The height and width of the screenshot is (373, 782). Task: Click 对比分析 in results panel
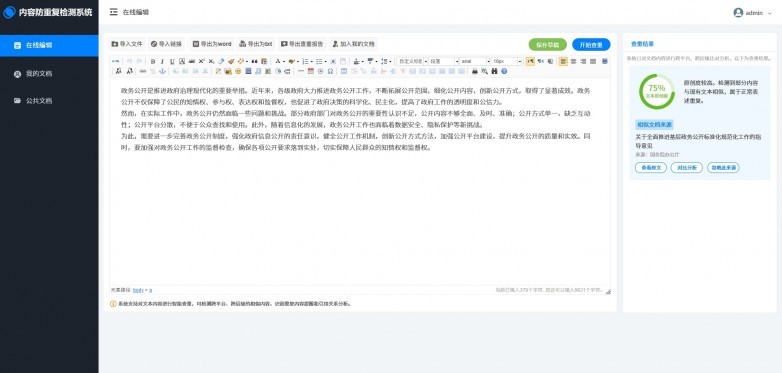tap(687, 168)
